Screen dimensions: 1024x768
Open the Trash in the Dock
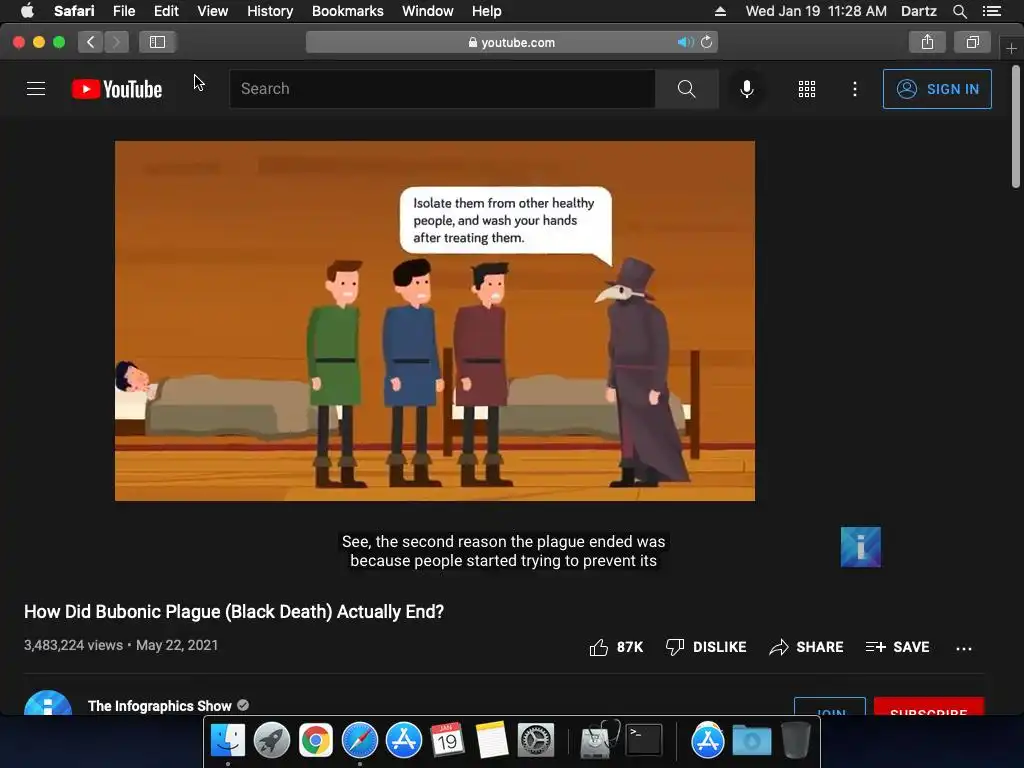click(795, 740)
